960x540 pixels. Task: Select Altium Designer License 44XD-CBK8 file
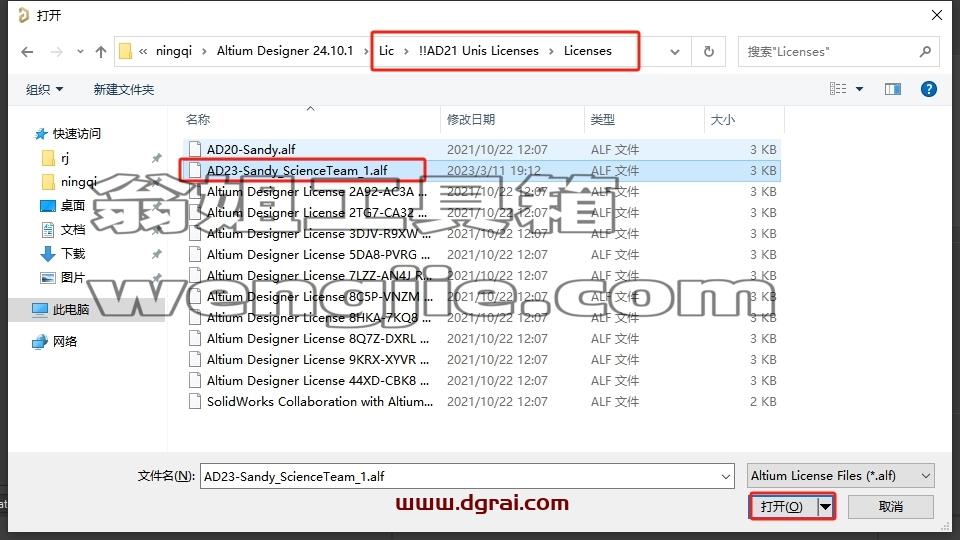pos(481,381)
